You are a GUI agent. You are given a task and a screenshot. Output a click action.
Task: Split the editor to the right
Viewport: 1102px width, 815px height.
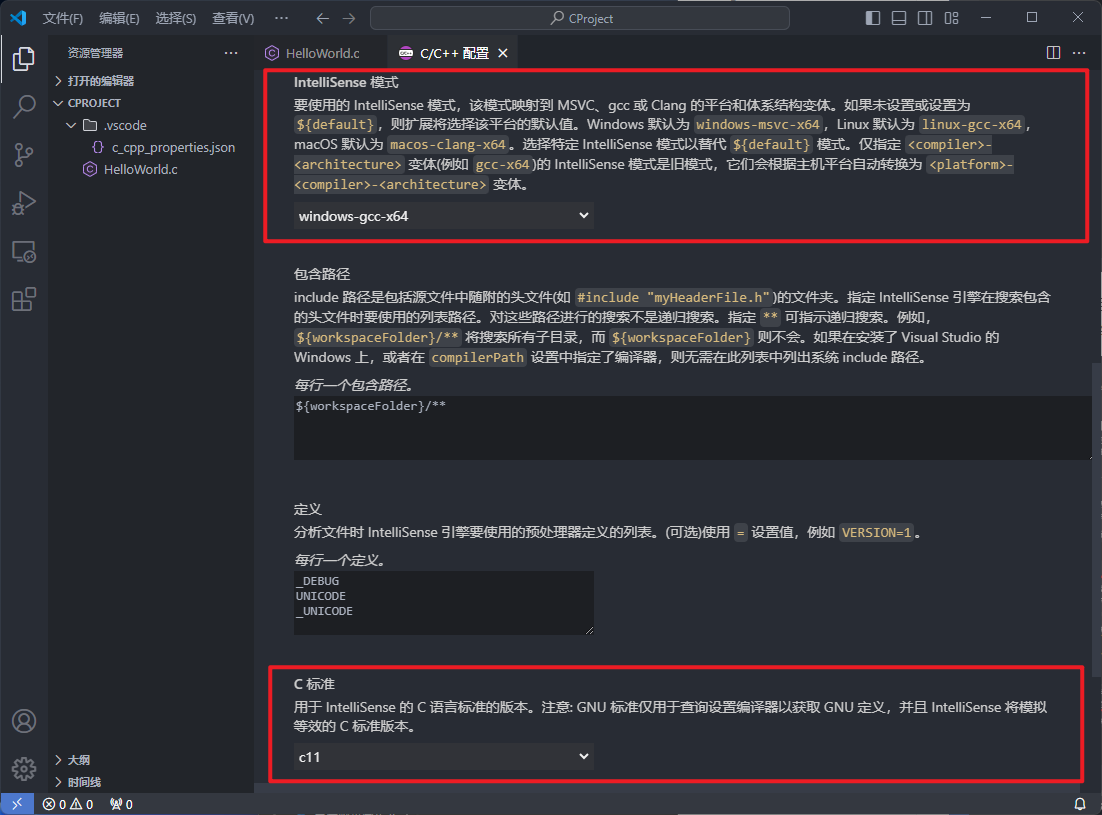tap(1053, 53)
